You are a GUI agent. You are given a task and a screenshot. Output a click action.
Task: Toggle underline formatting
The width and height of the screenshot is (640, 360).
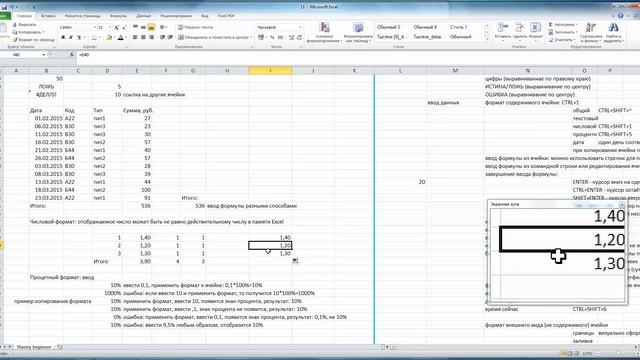(79, 38)
